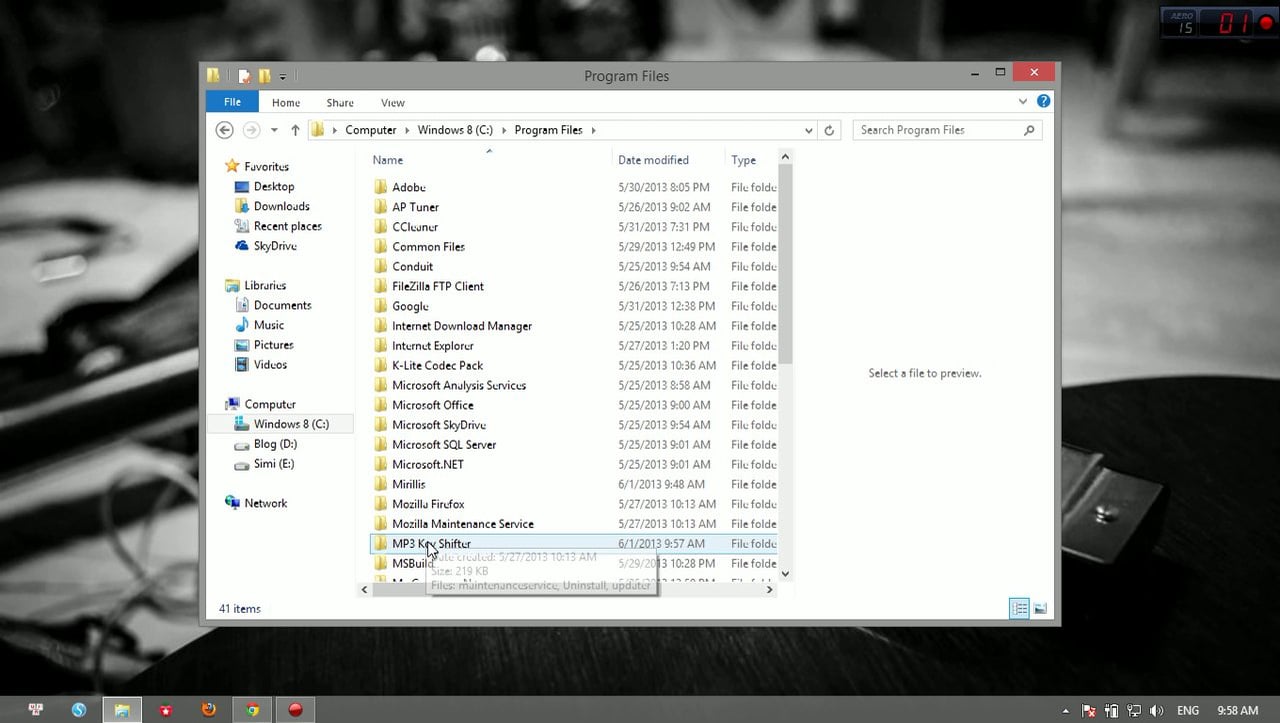Open Firefox from the taskbar
The width and height of the screenshot is (1280, 723).
(x=208, y=710)
